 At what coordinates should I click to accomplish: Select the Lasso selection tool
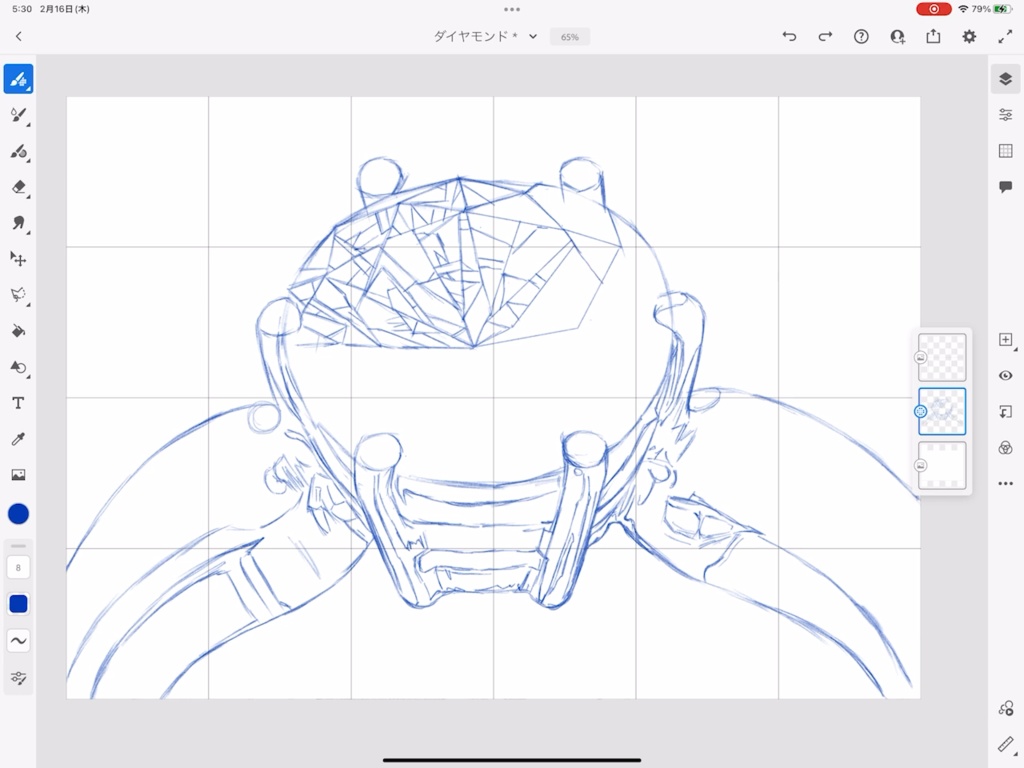tap(18, 295)
